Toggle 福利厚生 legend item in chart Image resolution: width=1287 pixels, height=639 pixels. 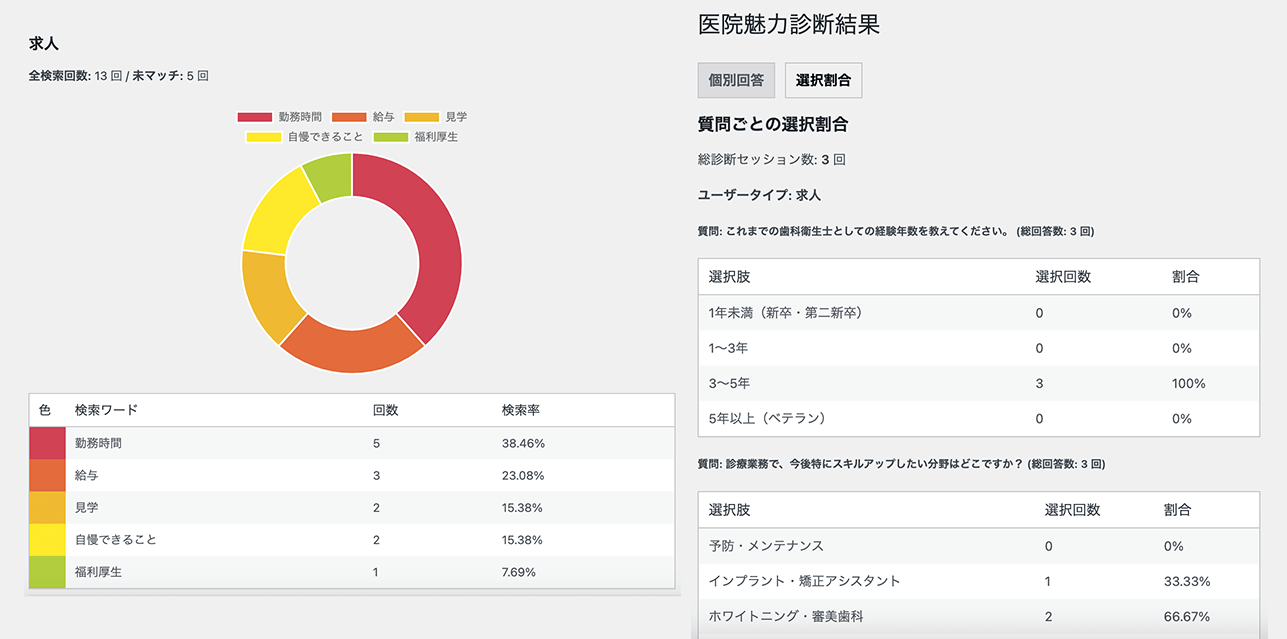point(415,137)
